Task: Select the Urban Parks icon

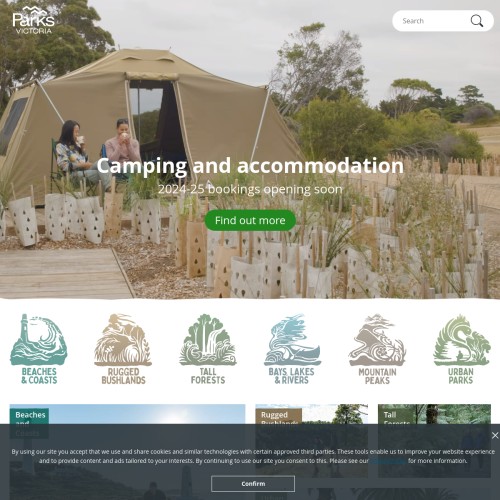Action: click(x=461, y=349)
